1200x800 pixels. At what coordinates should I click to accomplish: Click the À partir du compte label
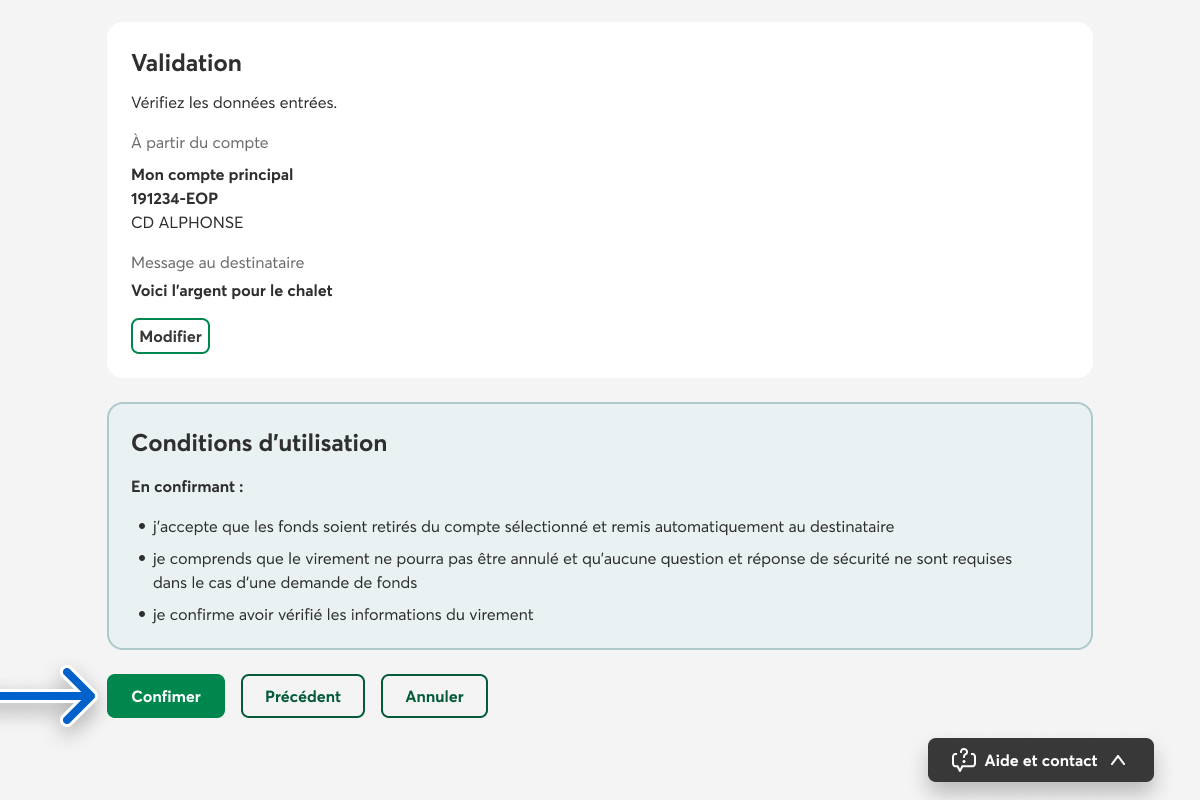tap(199, 143)
